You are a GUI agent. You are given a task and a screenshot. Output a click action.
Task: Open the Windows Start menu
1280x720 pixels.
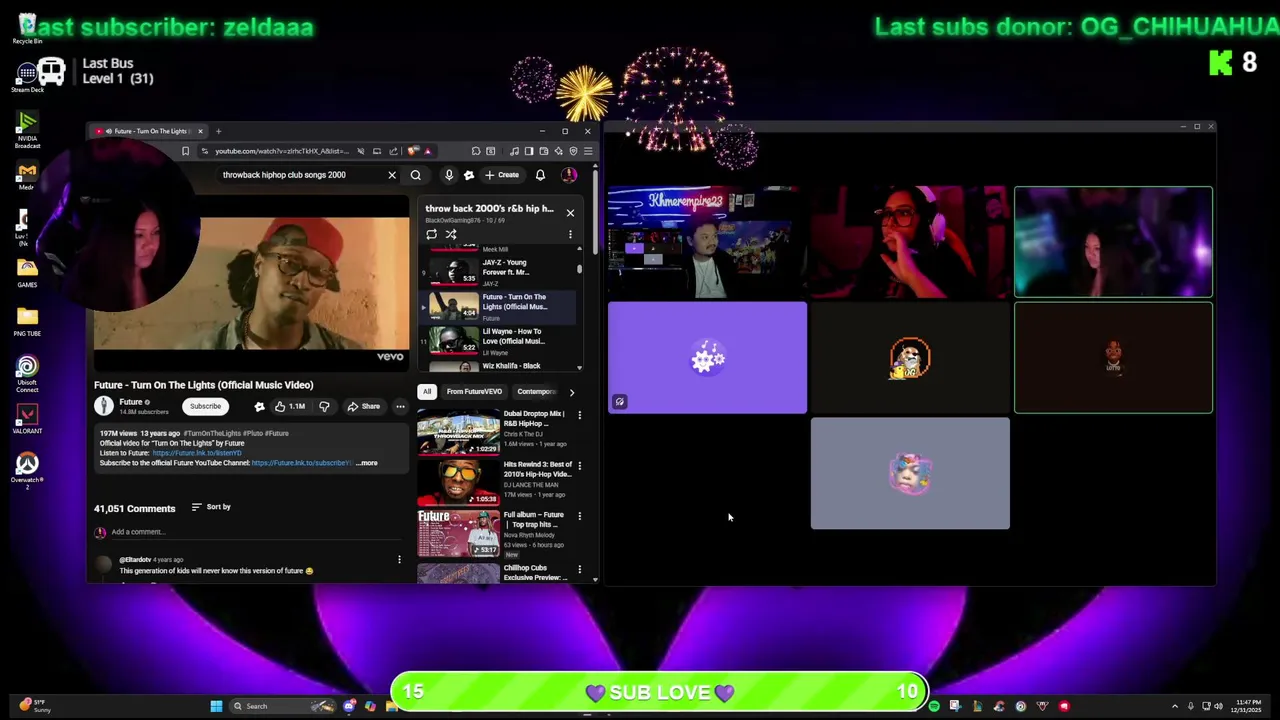tap(216, 706)
